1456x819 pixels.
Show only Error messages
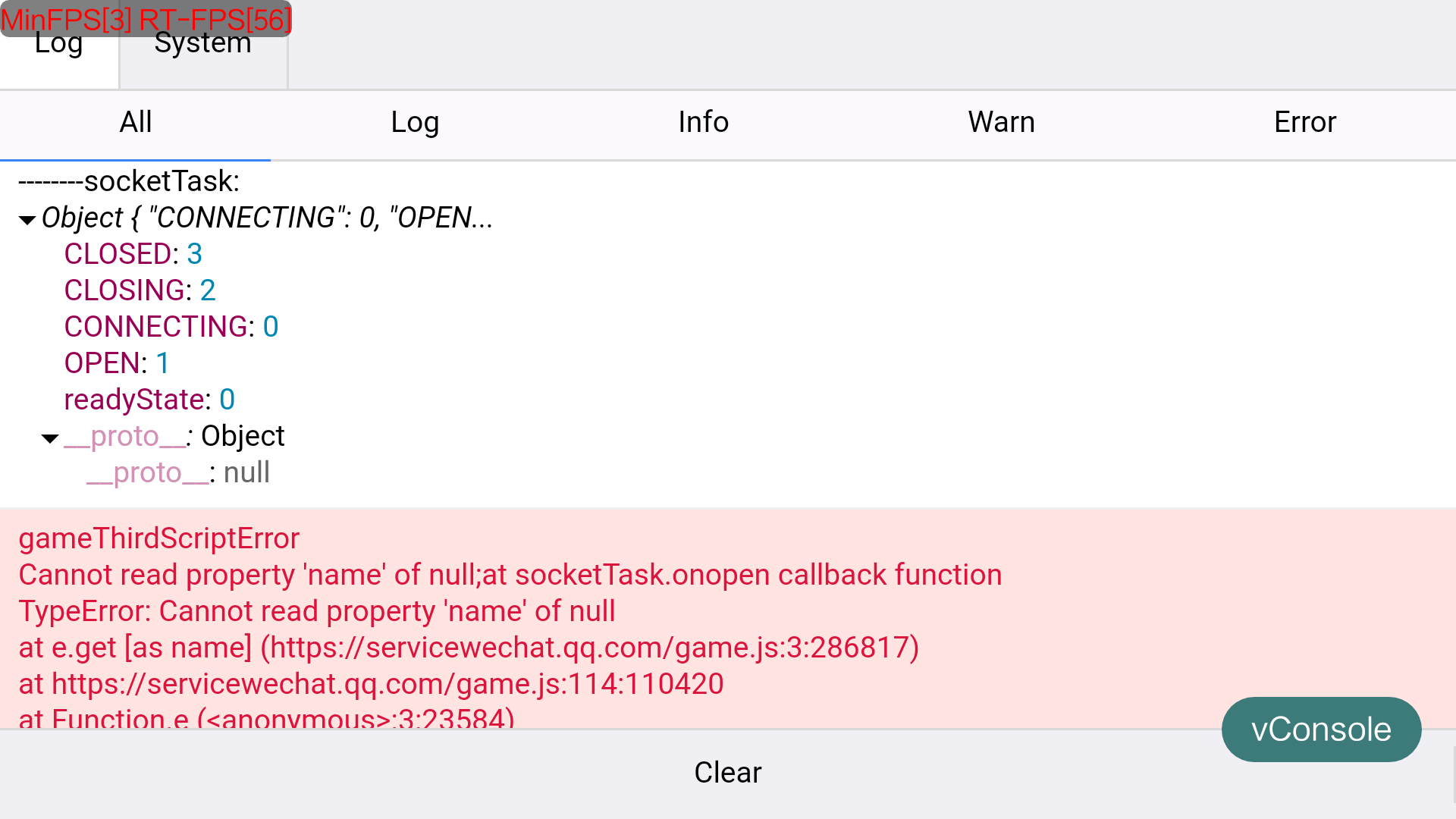click(1304, 123)
